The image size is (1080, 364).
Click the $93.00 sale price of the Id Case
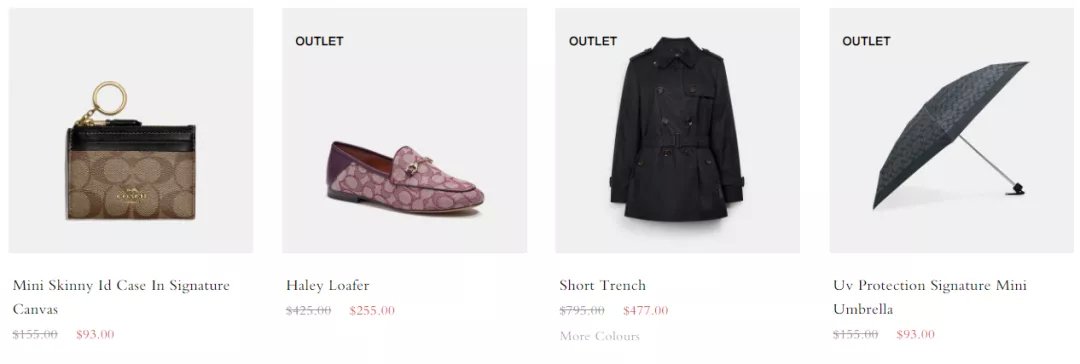click(95, 334)
